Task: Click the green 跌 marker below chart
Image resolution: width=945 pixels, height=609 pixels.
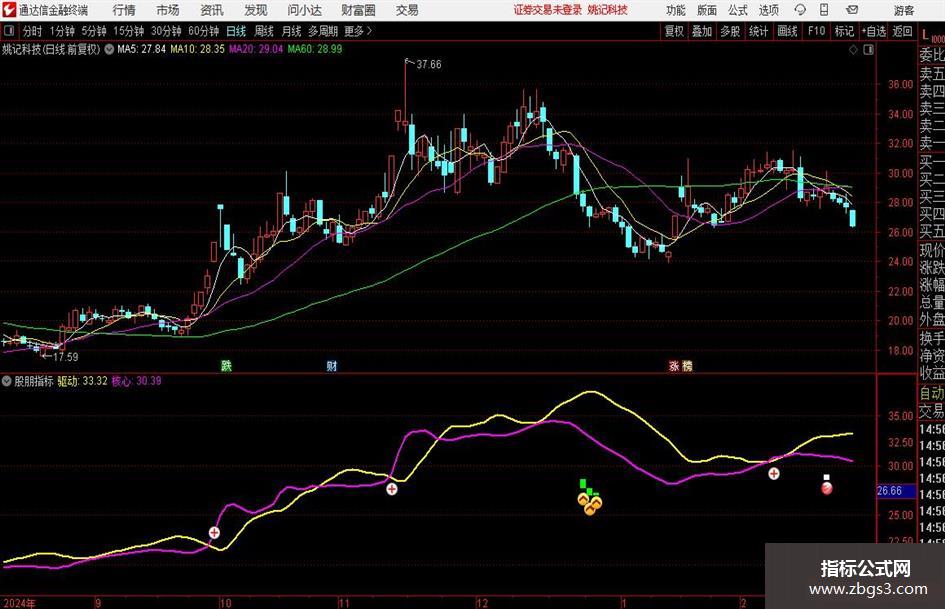Action: tap(226, 366)
